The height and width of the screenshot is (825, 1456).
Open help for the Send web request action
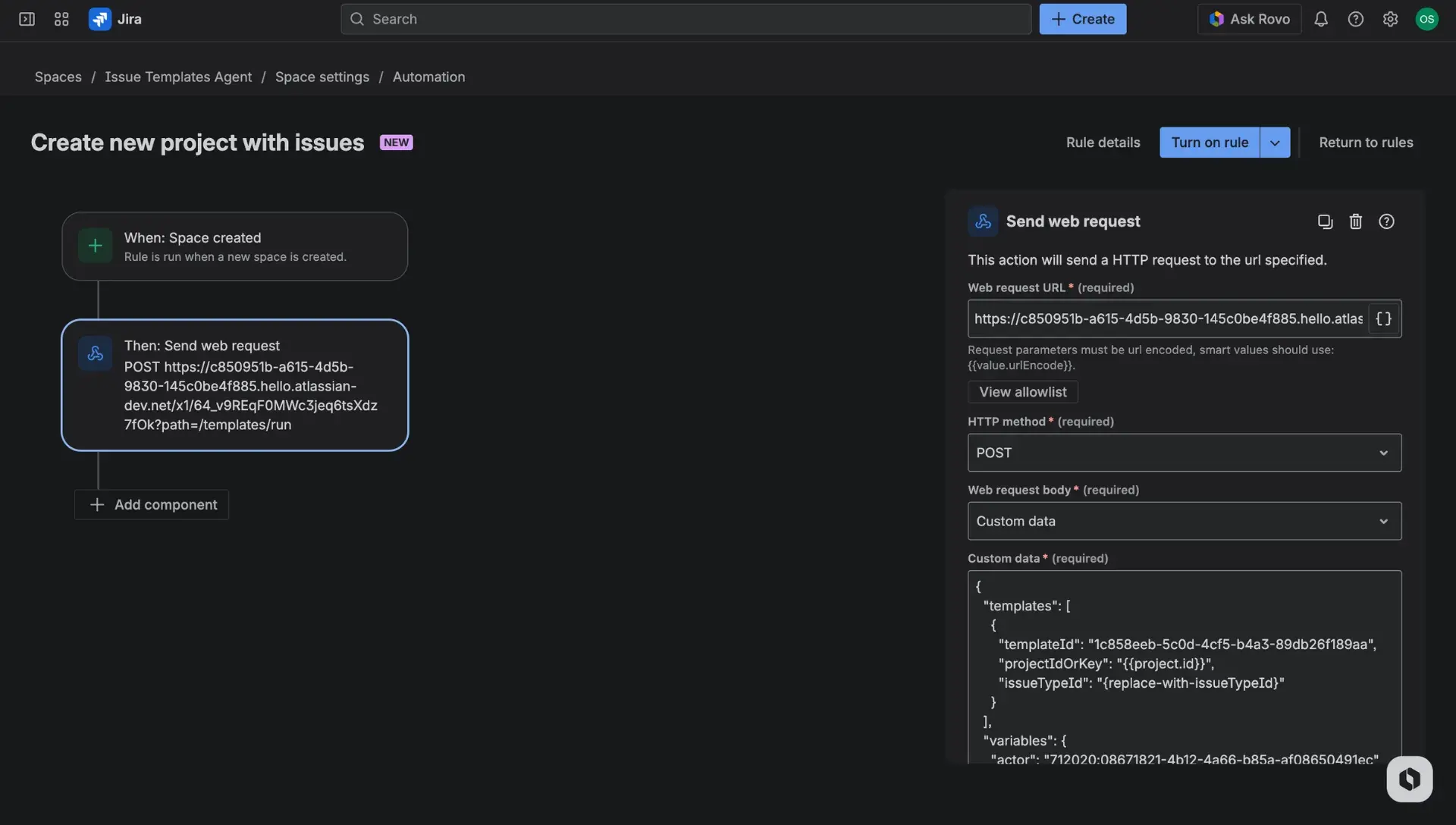(1387, 221)
